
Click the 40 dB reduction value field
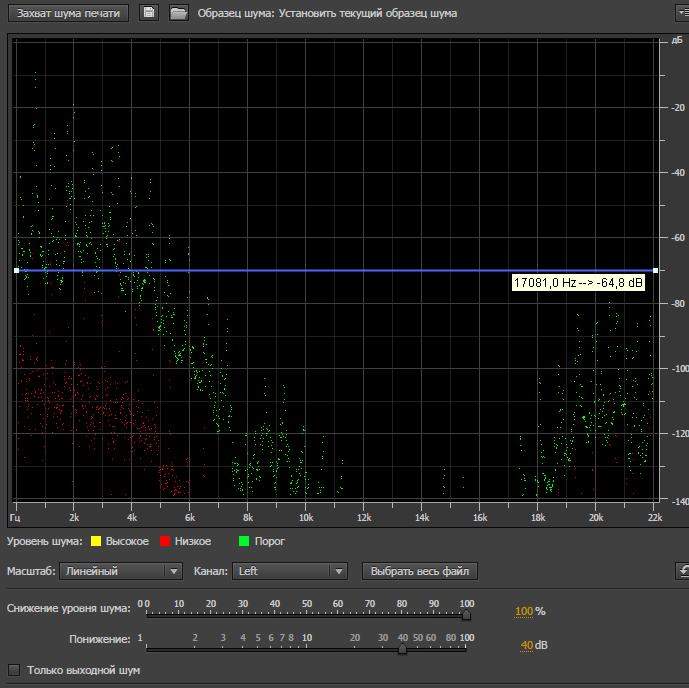(x=527, y=645)
